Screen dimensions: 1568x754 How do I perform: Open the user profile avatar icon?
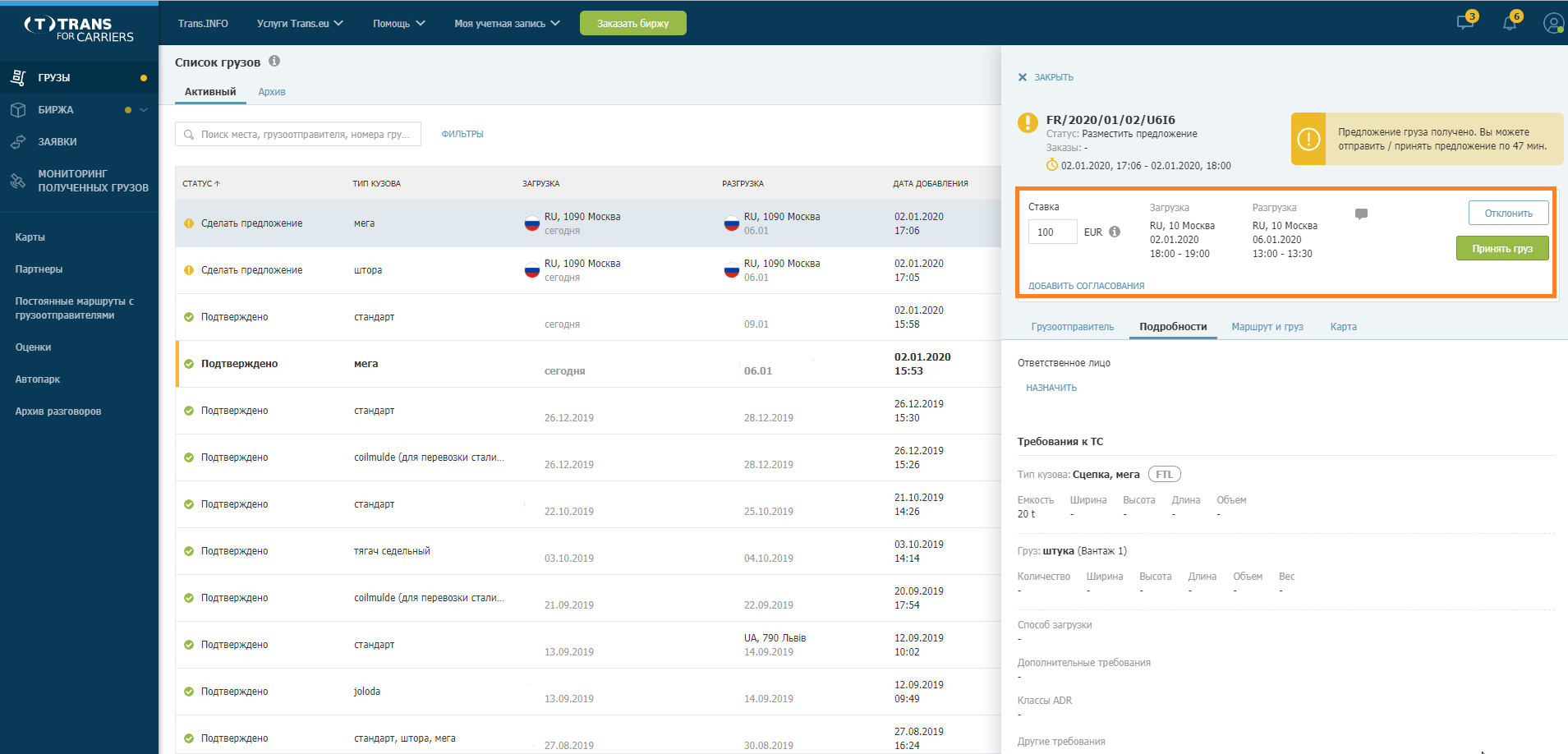pos(1553,23)
